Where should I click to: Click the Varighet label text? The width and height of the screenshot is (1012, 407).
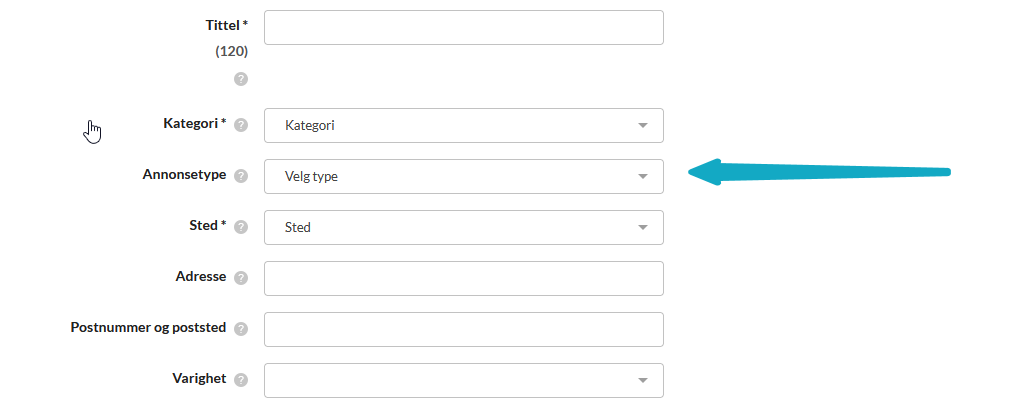point(198,379)
